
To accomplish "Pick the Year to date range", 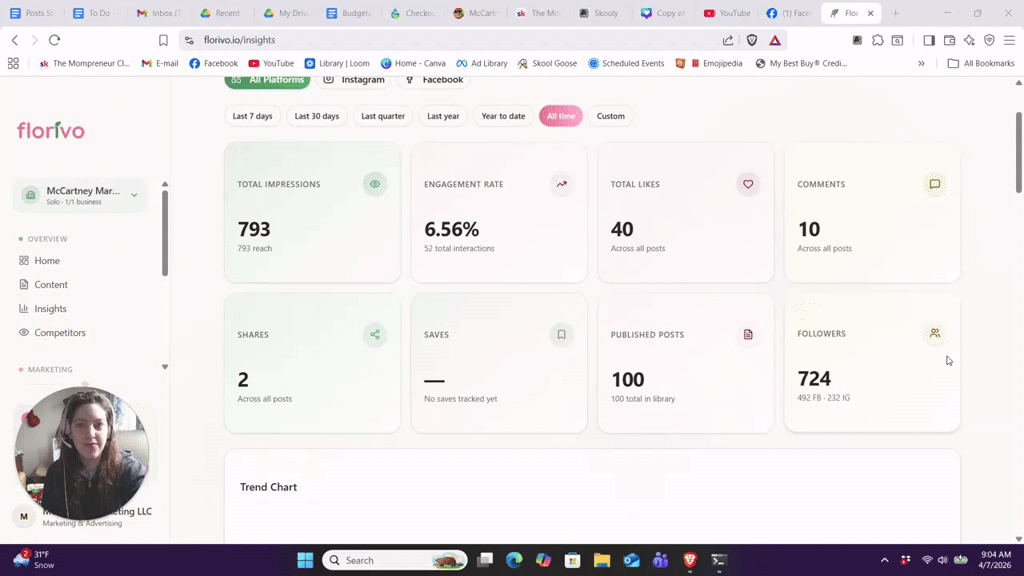I will pyautogui.click(x=503, y=116).
